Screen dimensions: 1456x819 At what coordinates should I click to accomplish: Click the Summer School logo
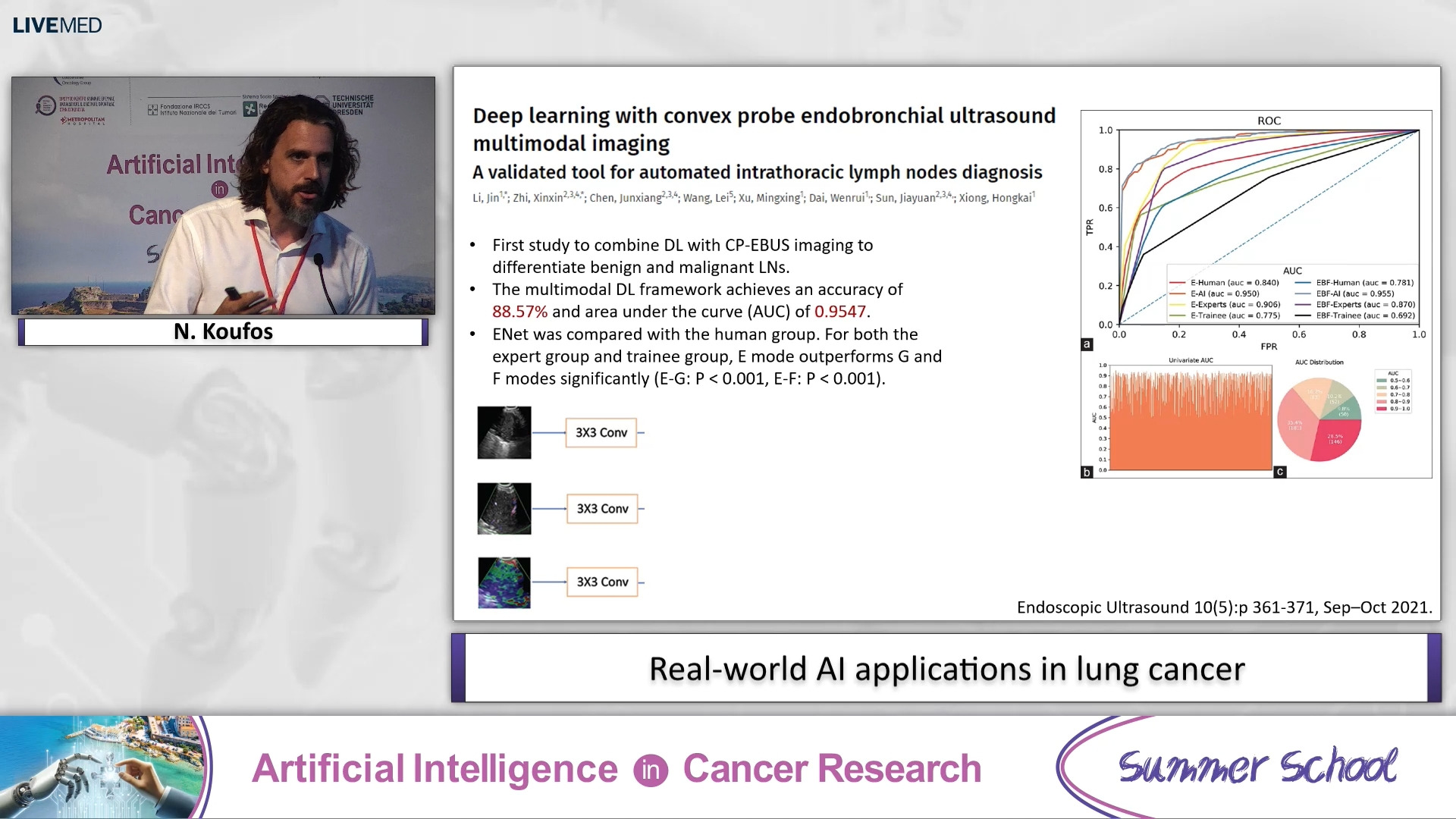click(x=1259, y=767)
